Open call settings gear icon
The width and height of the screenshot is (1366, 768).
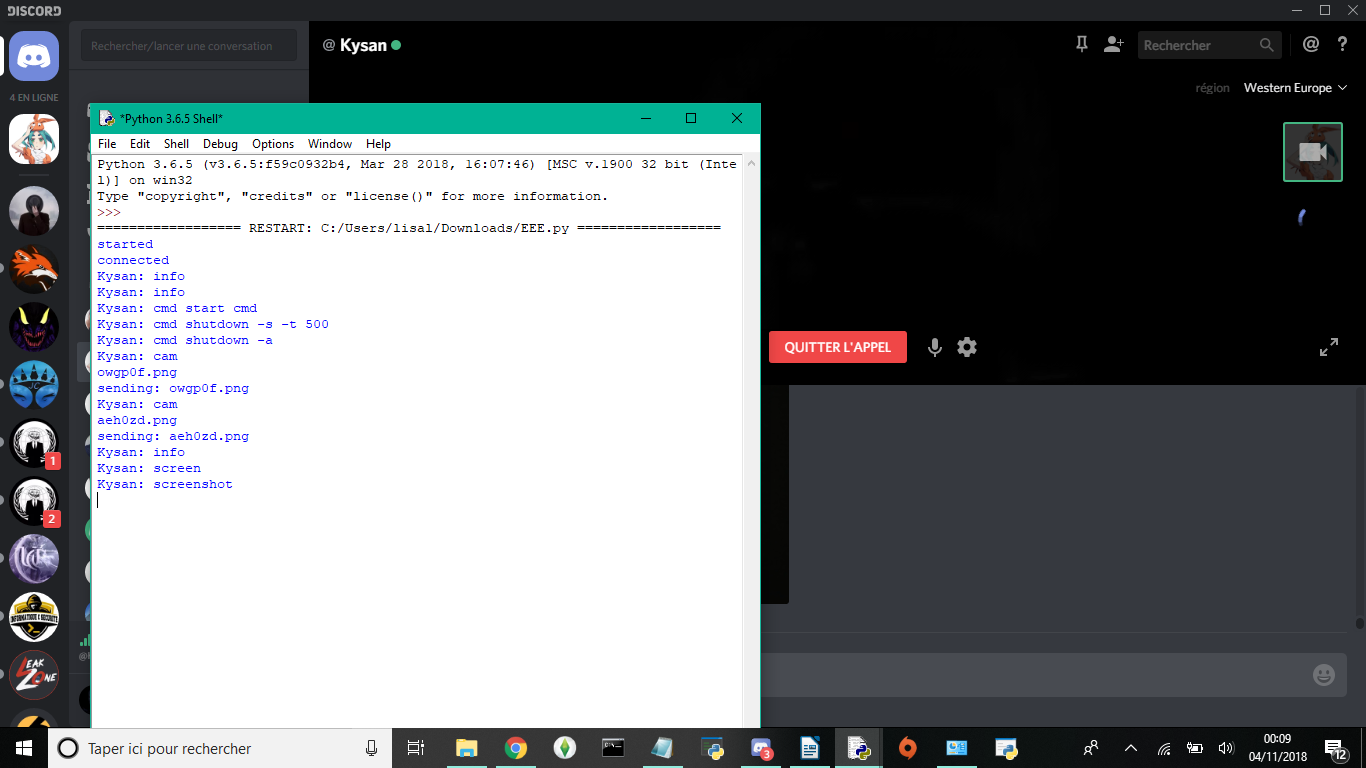click(966, 347)
